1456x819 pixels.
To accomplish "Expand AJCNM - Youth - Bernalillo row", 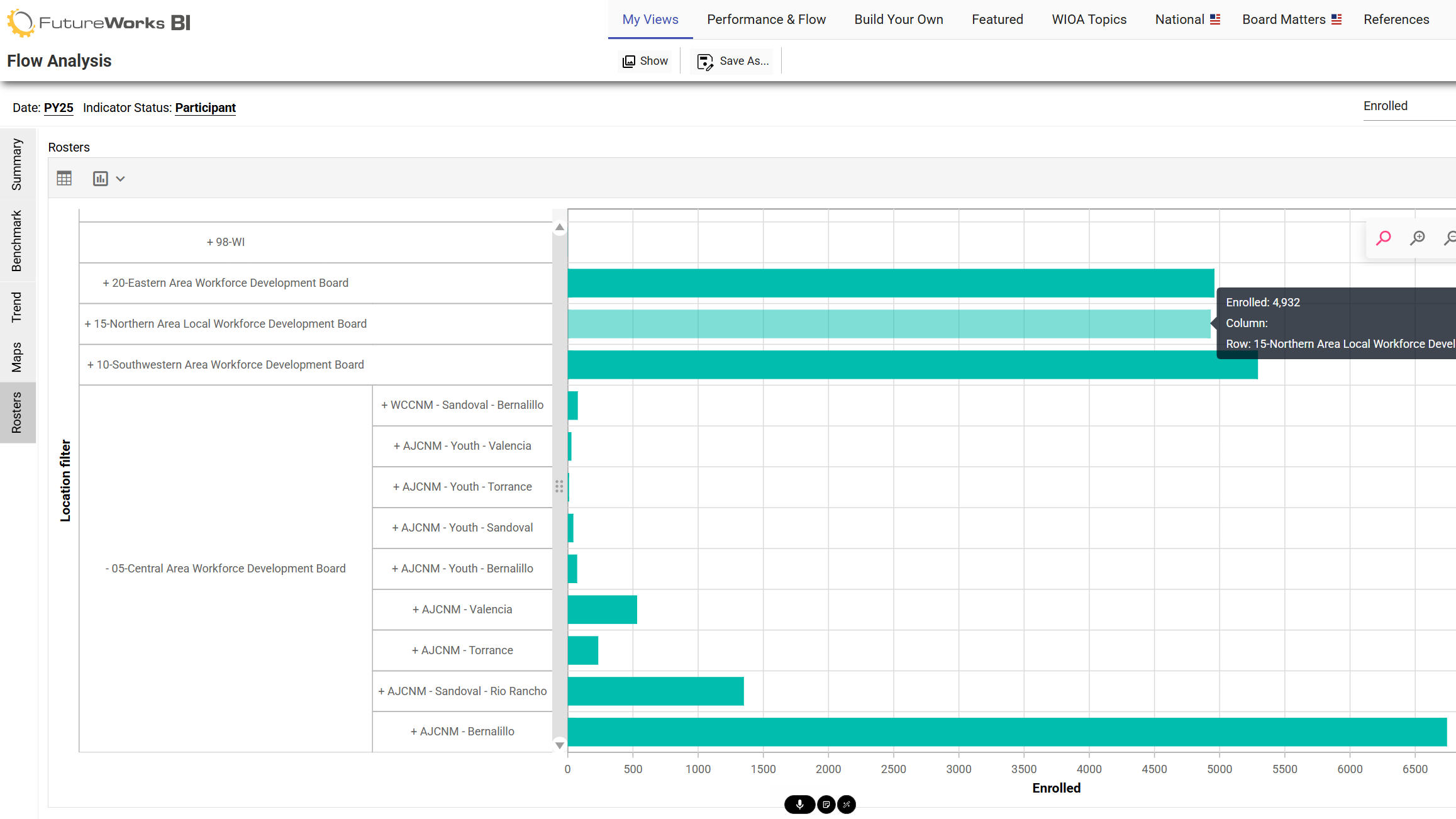I will pyautogui.click(x=462, y=569).
